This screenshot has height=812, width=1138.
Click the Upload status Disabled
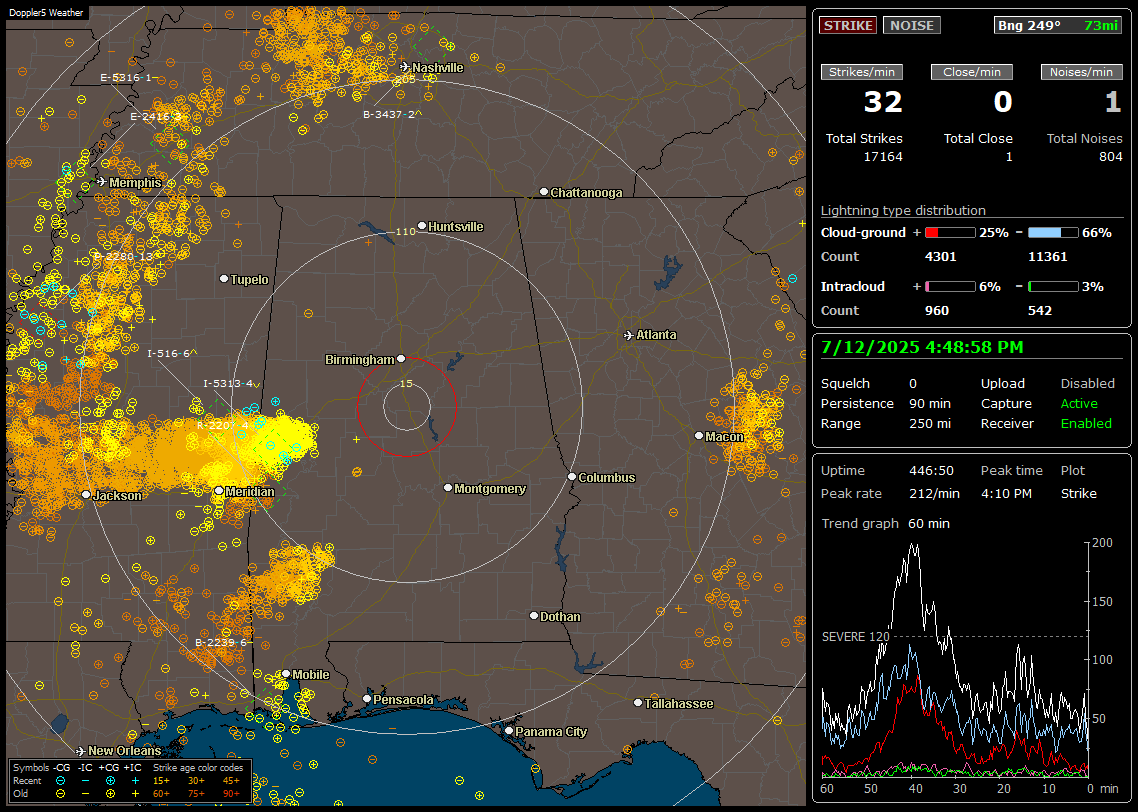point(1087,383)
